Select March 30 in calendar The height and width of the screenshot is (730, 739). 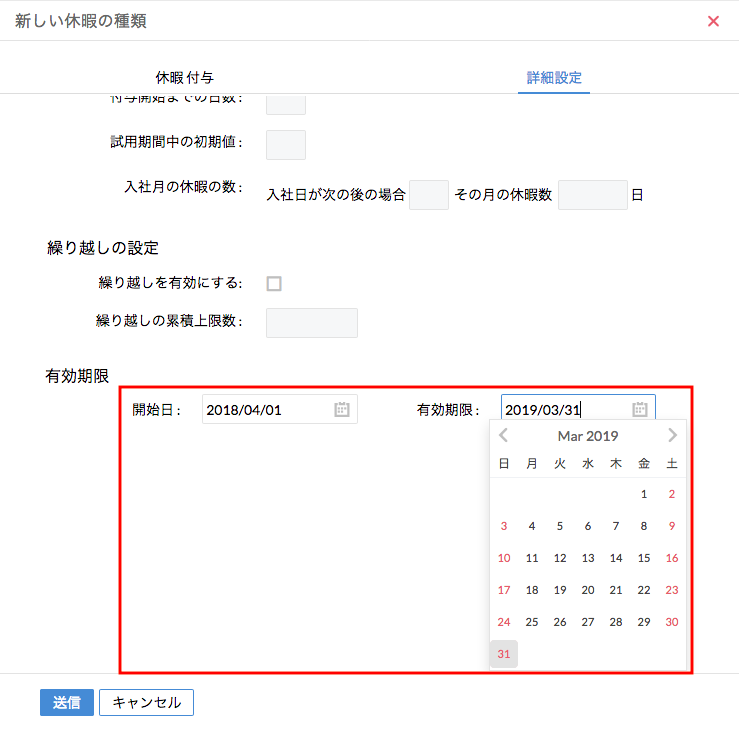coord(672,622)
